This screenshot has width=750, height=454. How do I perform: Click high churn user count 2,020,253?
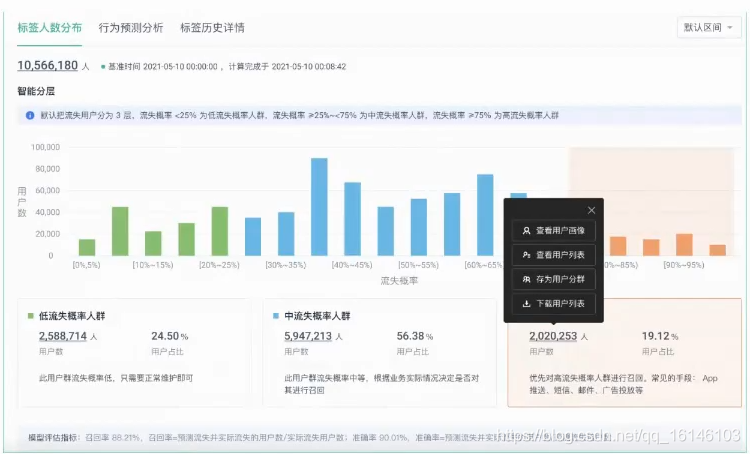click(553, 336)
